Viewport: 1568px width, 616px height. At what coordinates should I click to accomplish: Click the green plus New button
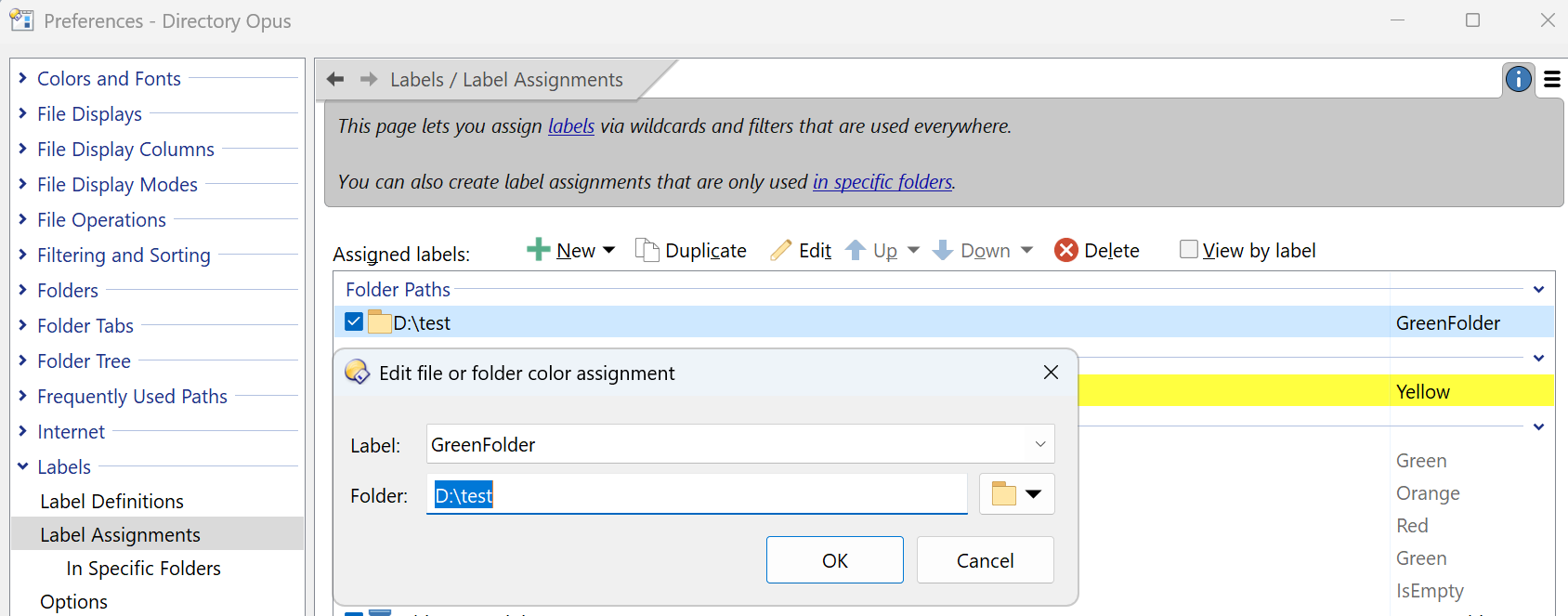coord(561,251)
